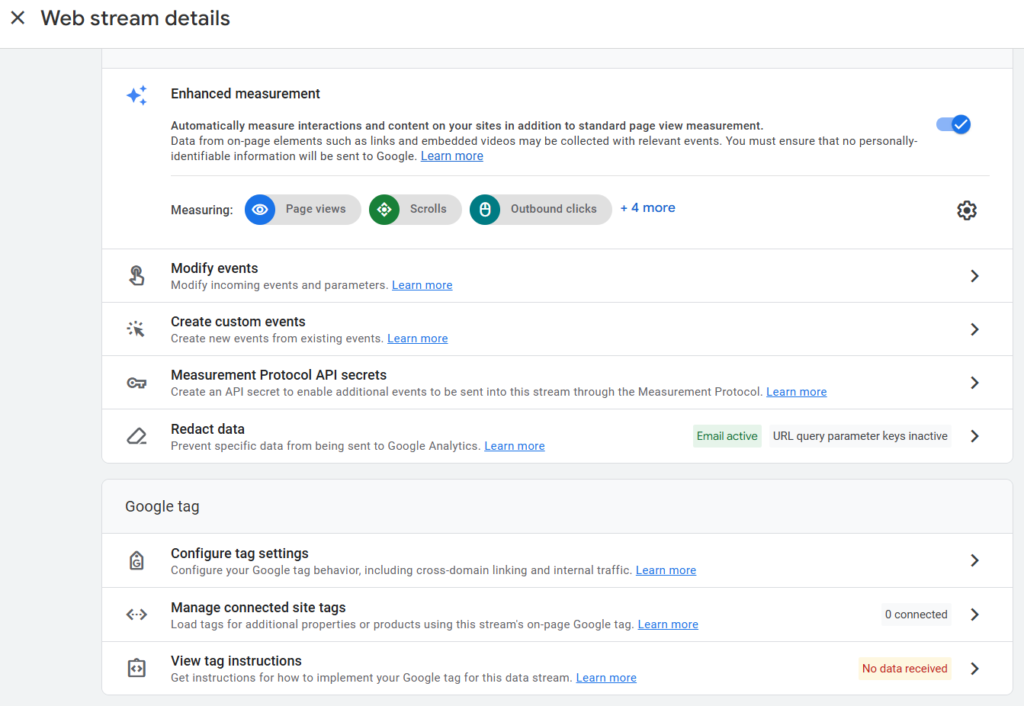This screenshot has width=1024, height=706.
Task: Open Manage connected site tags row
Action: (x=557, y=615)
